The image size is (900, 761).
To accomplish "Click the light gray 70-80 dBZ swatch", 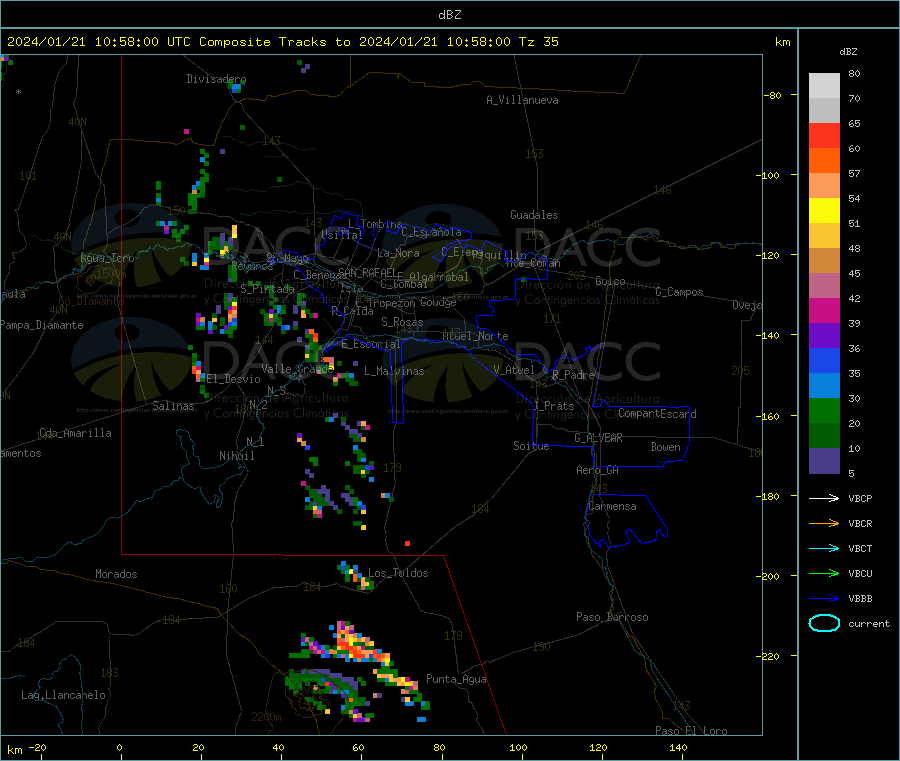I will click(x=824, y=86).
